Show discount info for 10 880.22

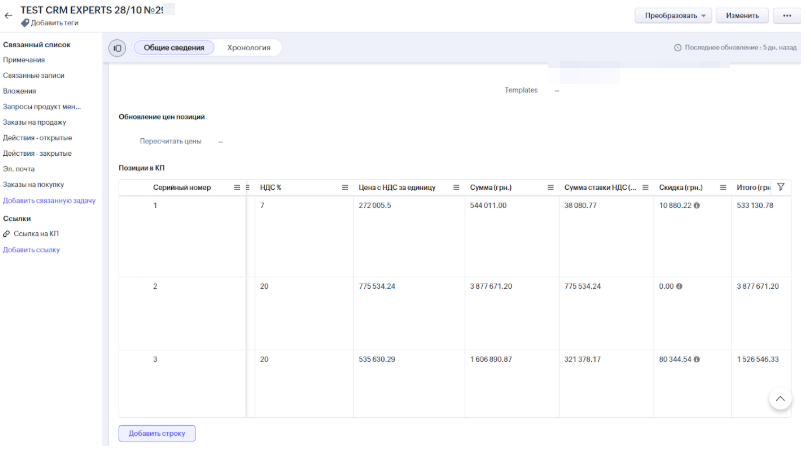click(x=697, y=205)
